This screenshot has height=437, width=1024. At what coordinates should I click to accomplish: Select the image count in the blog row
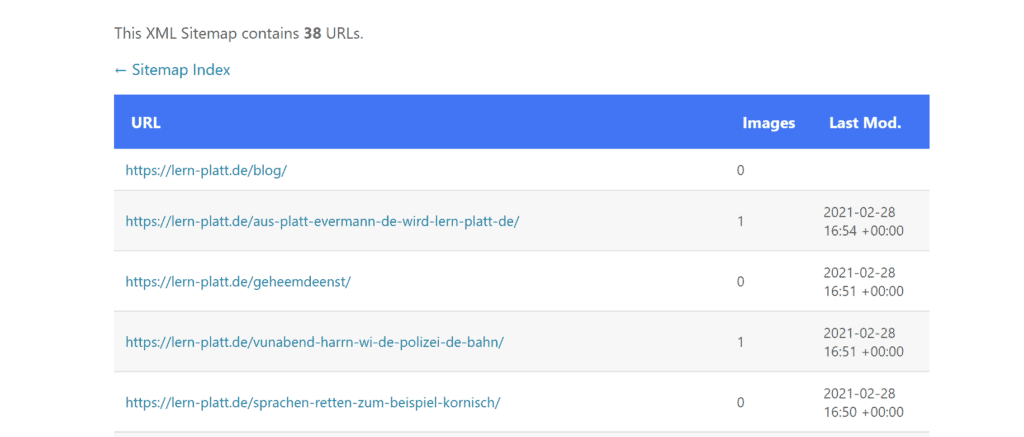click(741, 170)
